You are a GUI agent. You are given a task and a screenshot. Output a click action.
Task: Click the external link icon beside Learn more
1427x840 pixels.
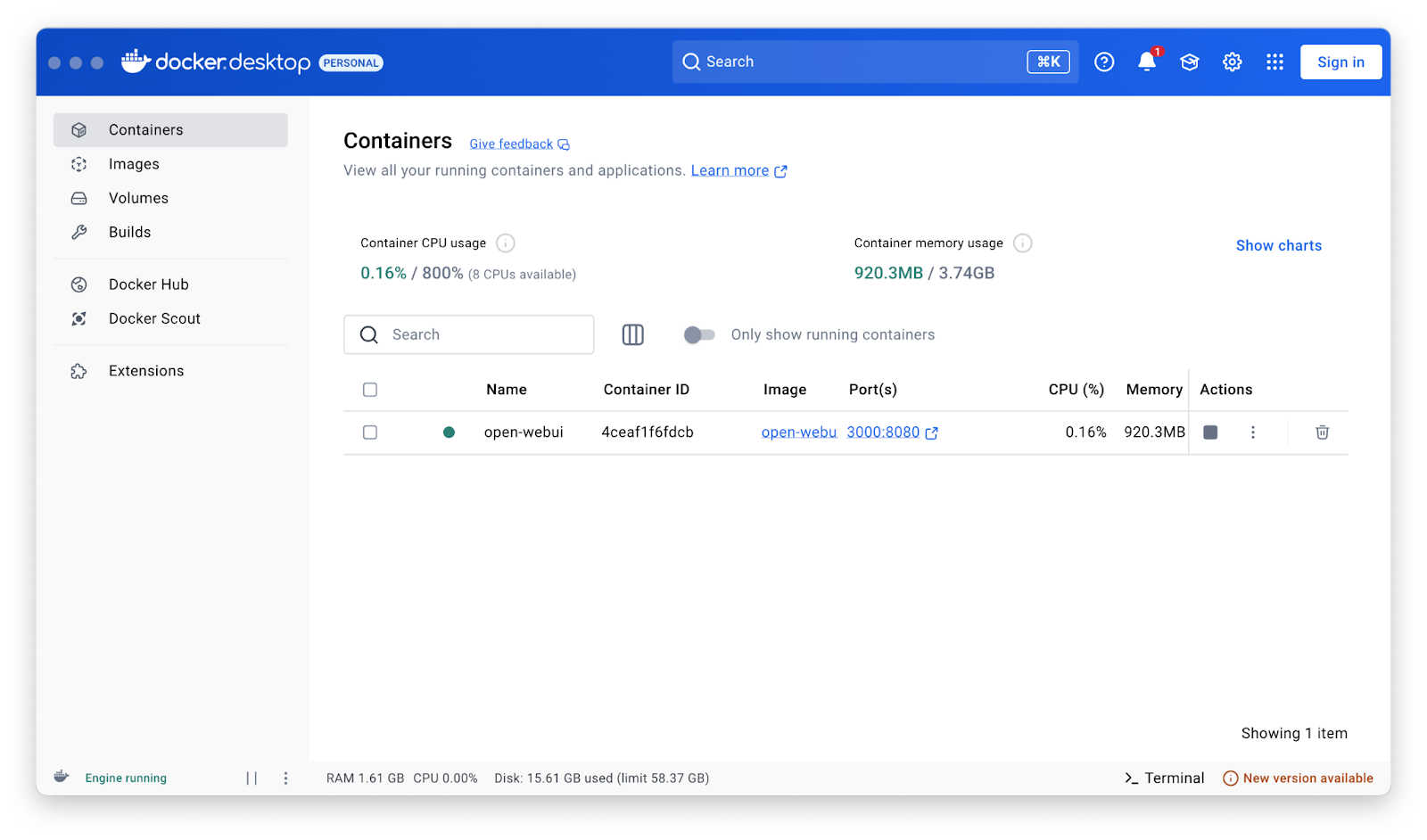tap(780, 171)
